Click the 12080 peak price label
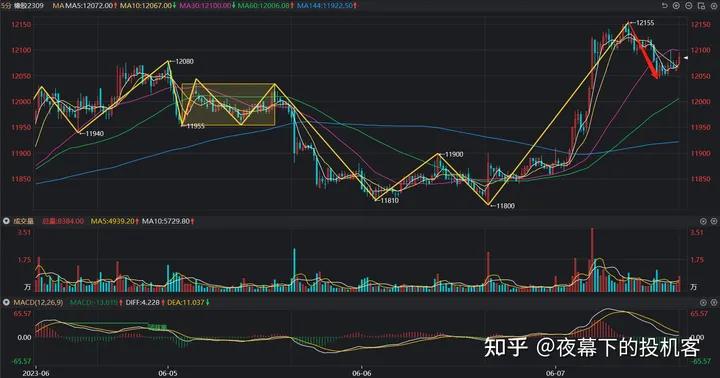 (185, 61)
